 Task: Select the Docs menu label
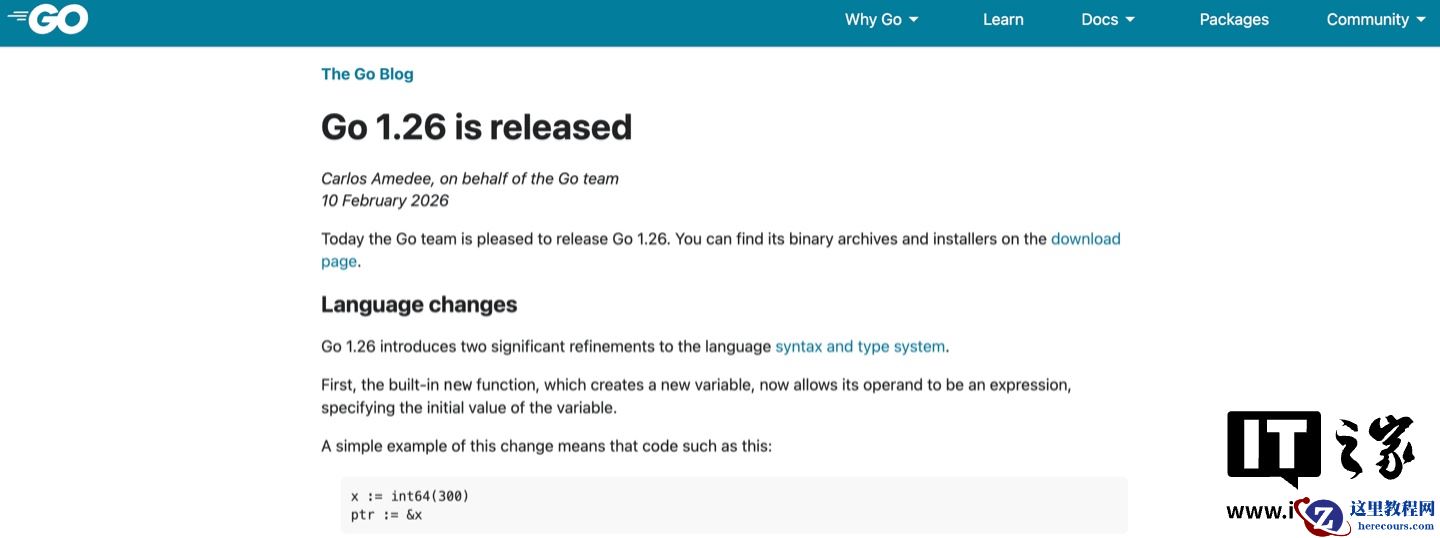[1099, 19]
